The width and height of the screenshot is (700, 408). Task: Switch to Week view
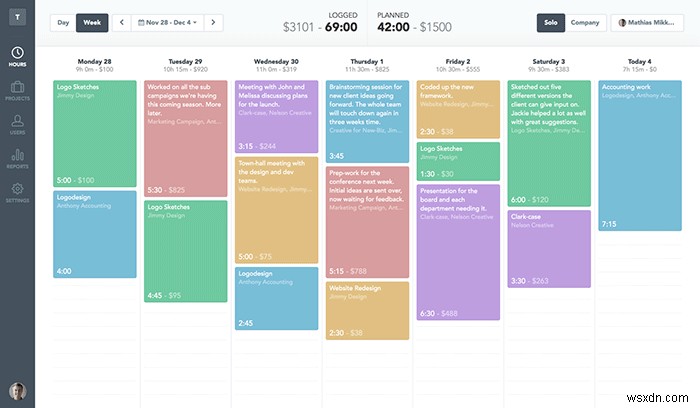coord(92,20)
